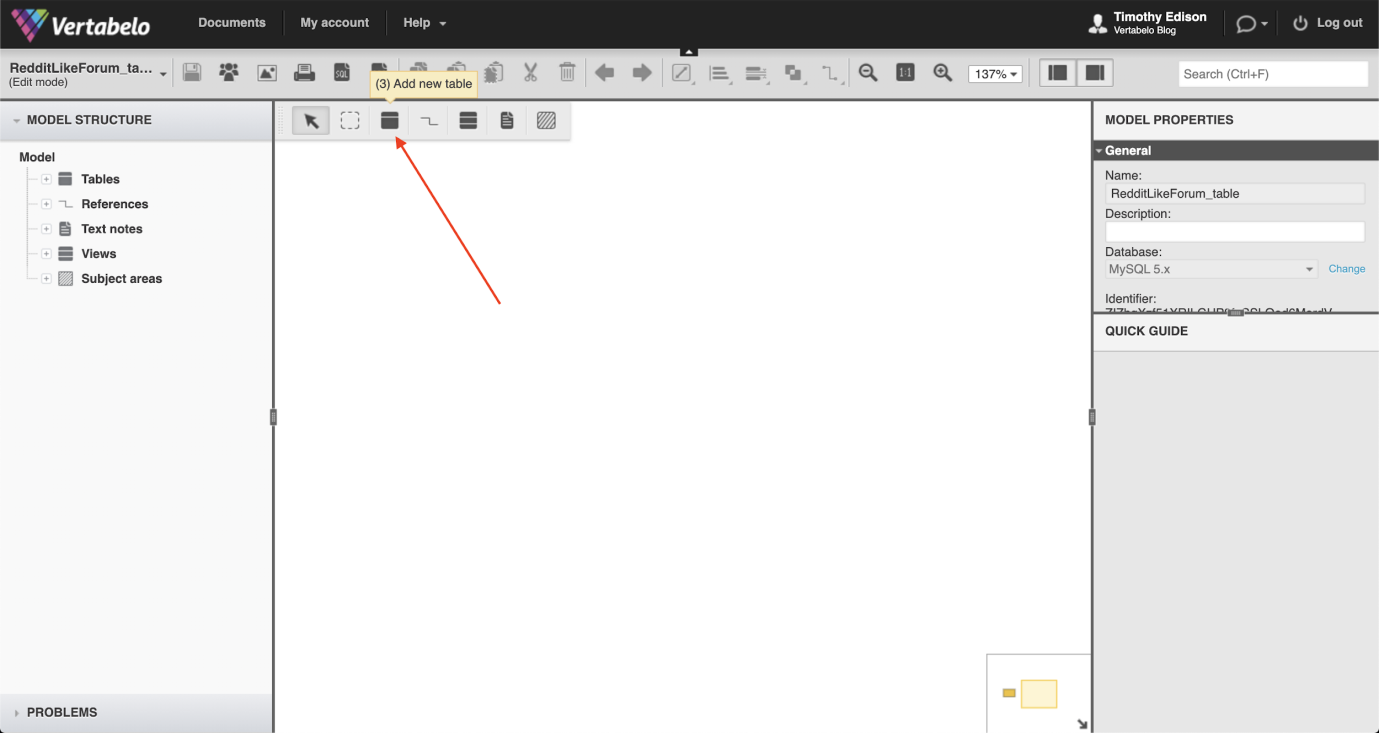Collapse the General properties section
The width and height of the screenshot is (1379, 733).
pos(1235,151)
